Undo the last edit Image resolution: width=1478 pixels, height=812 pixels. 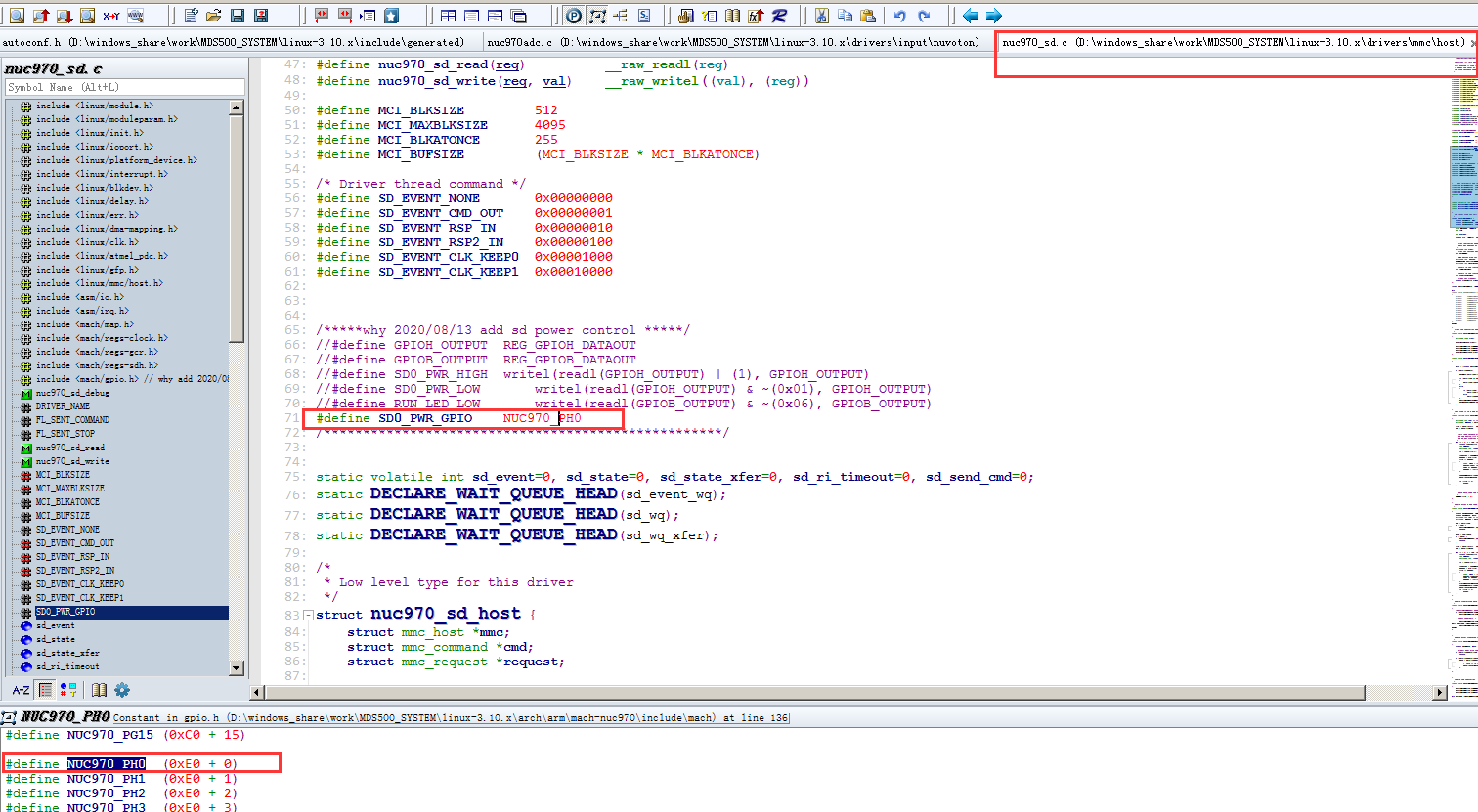pos(900,16)
